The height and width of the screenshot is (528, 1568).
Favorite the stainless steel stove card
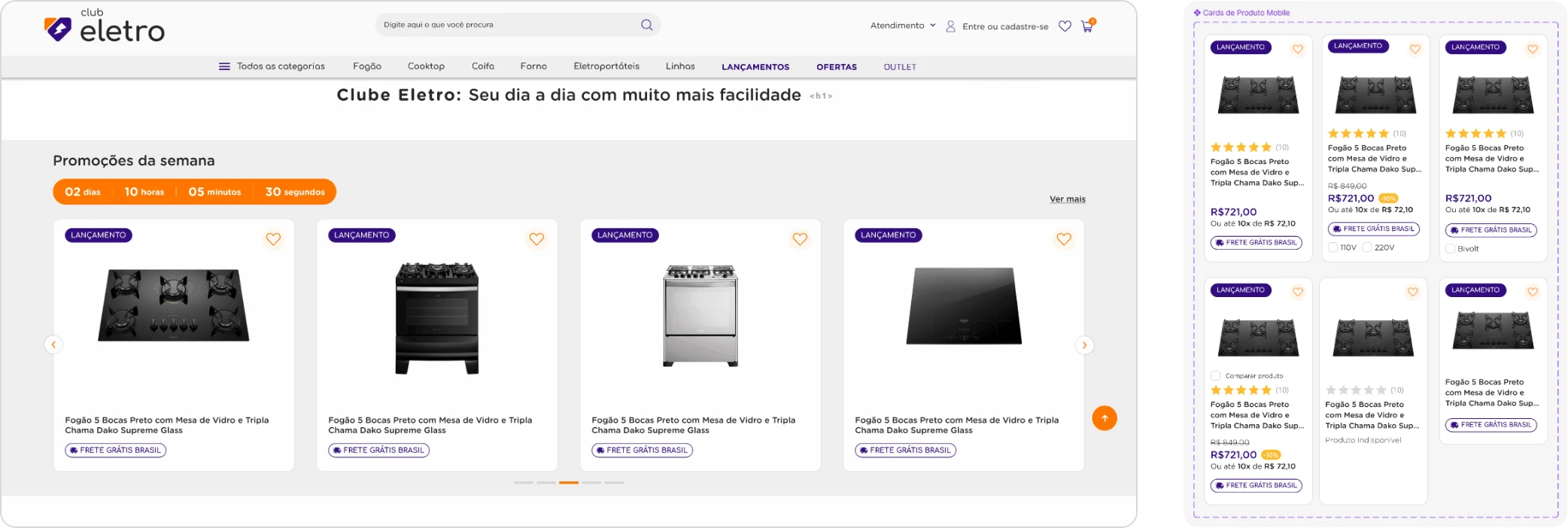coord(800,239)
